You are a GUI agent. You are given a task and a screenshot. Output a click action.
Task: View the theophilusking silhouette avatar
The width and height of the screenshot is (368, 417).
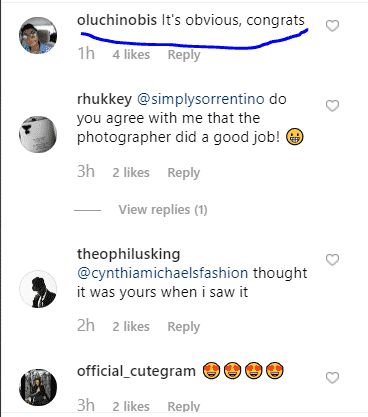pos(38,289)
